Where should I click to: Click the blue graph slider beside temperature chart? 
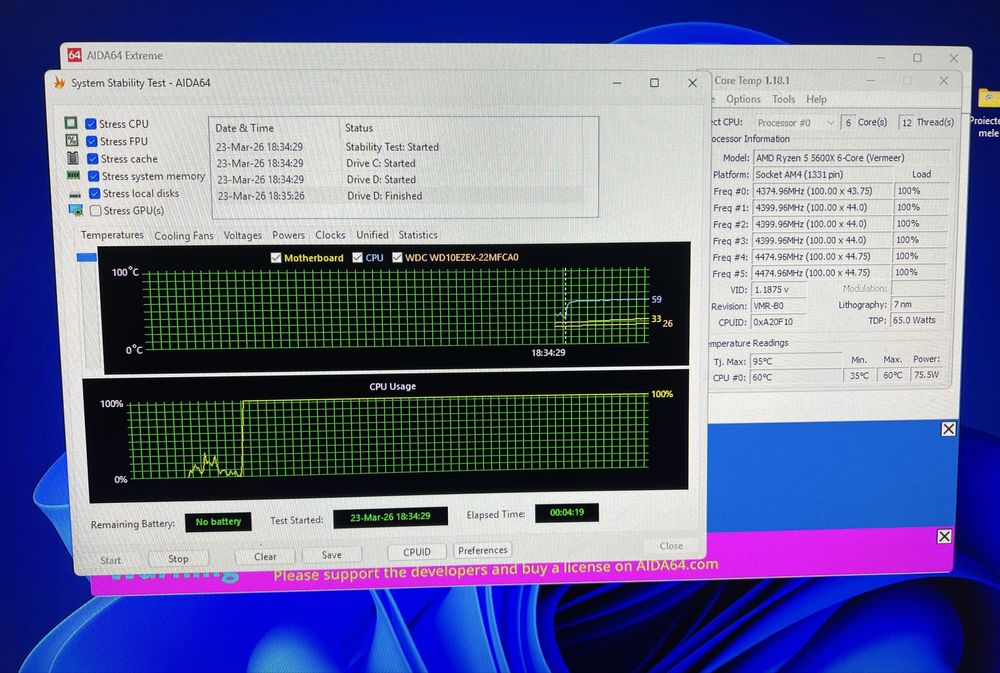pyautogui.click(x=87, y=258)
